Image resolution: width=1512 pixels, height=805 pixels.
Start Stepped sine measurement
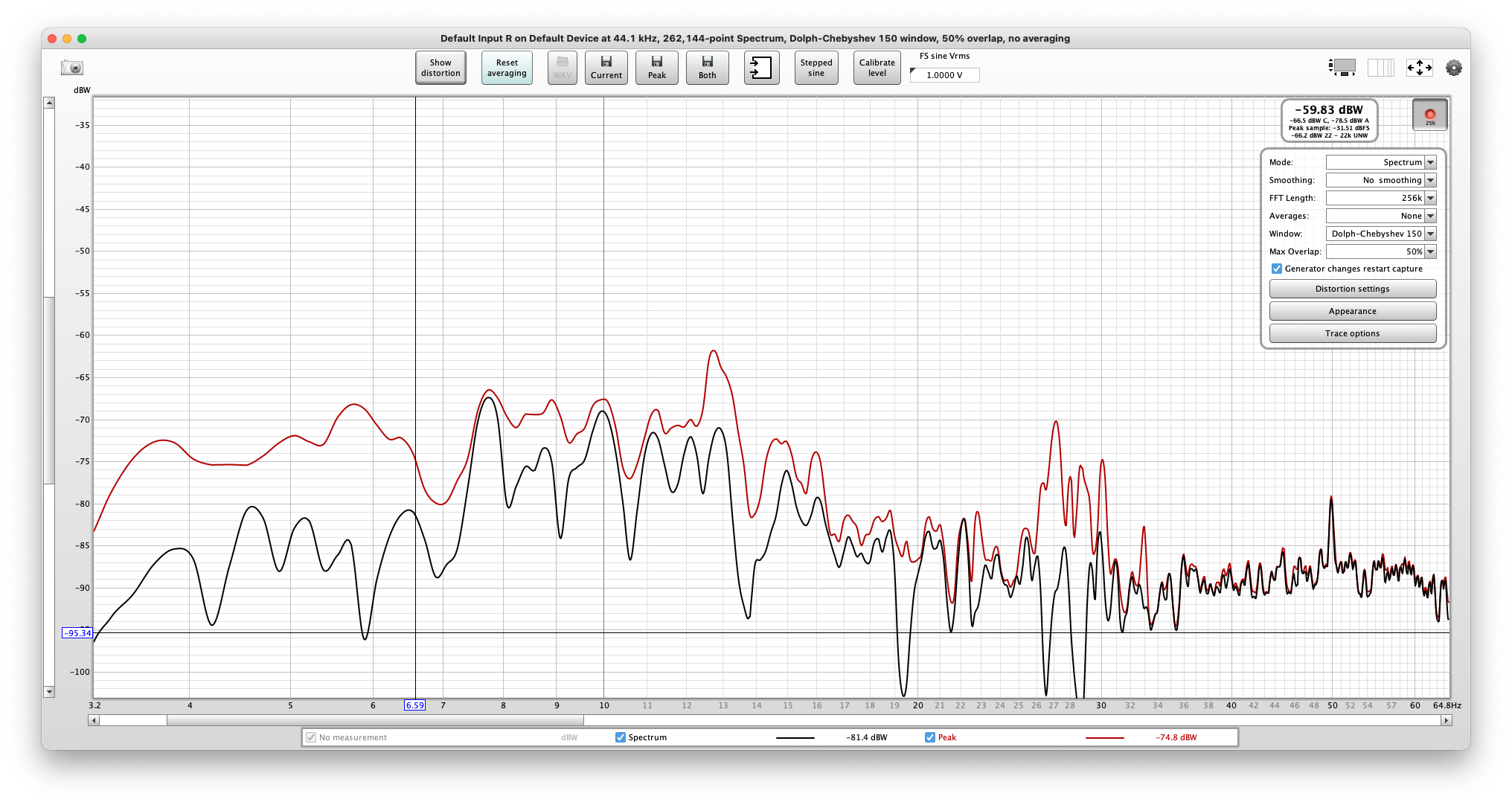pos(816,68)
